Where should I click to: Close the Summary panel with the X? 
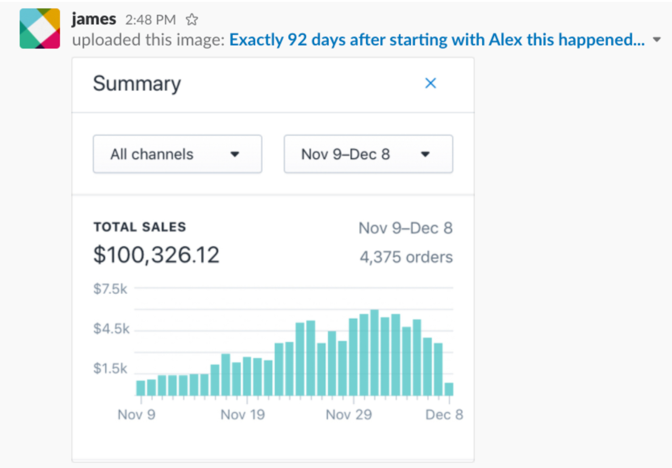(x=431, y=83)
